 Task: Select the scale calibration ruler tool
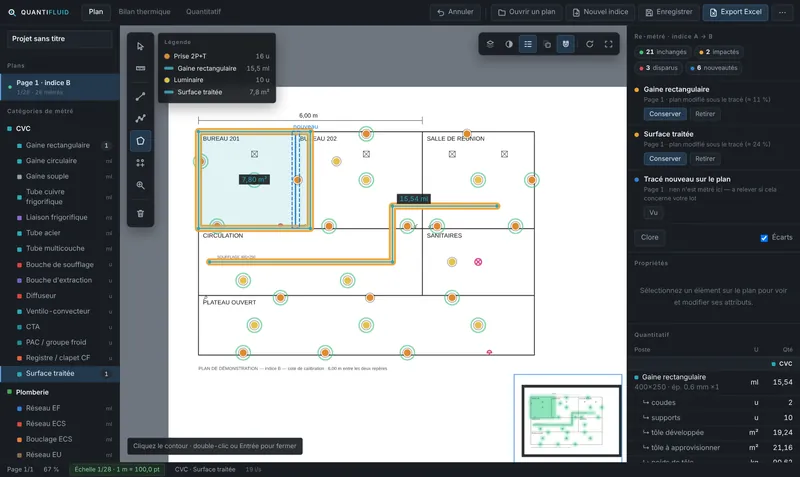click(x=140, y=68)
